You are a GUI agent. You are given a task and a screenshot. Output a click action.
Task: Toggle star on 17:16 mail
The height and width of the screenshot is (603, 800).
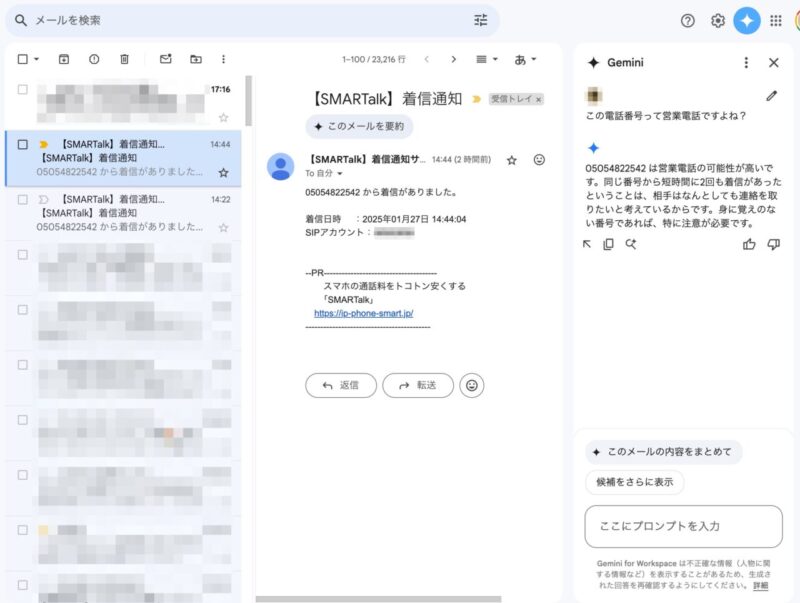tap(223, 118)
